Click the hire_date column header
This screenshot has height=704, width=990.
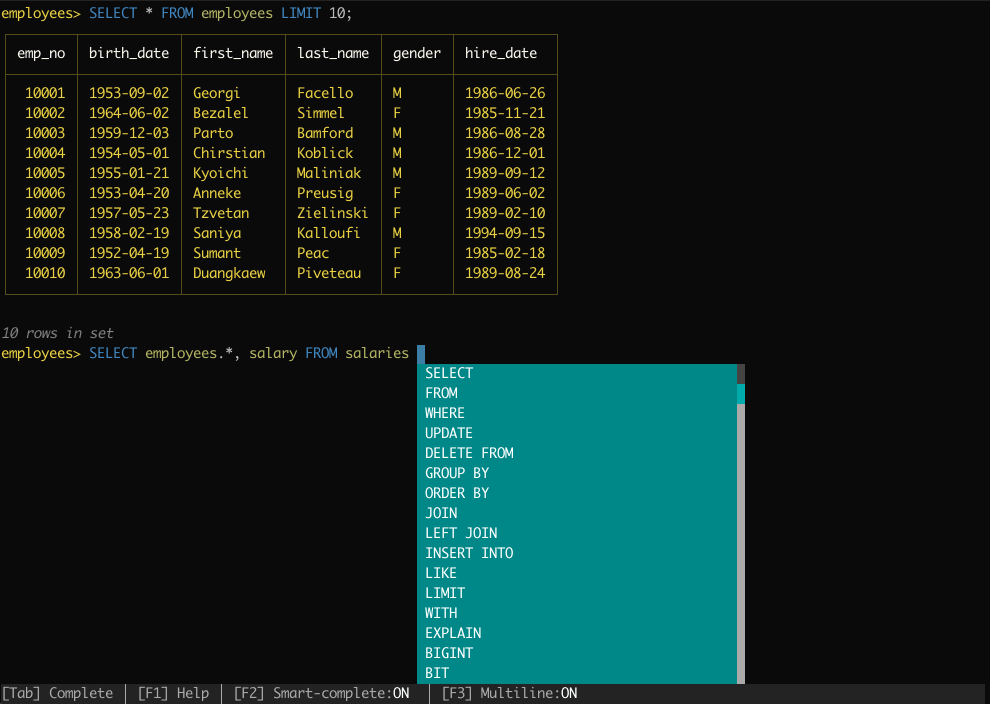(x=501, y=54)
